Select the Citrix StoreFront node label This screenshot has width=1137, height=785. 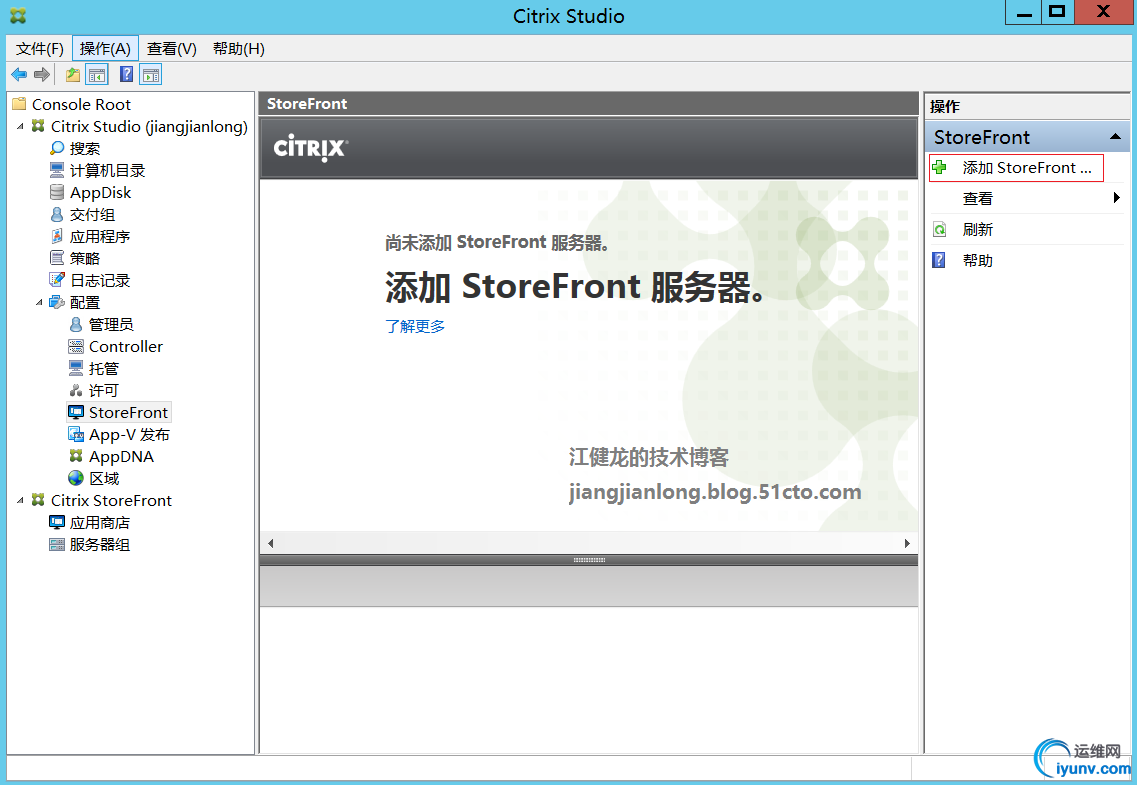[111, 500]
